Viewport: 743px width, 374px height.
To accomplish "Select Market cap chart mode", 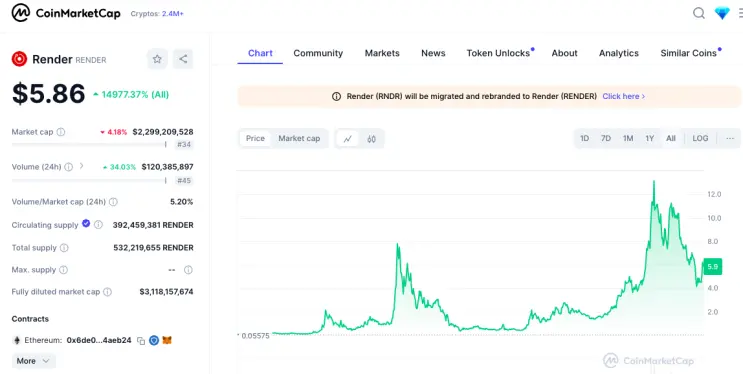I will (299, 138).
